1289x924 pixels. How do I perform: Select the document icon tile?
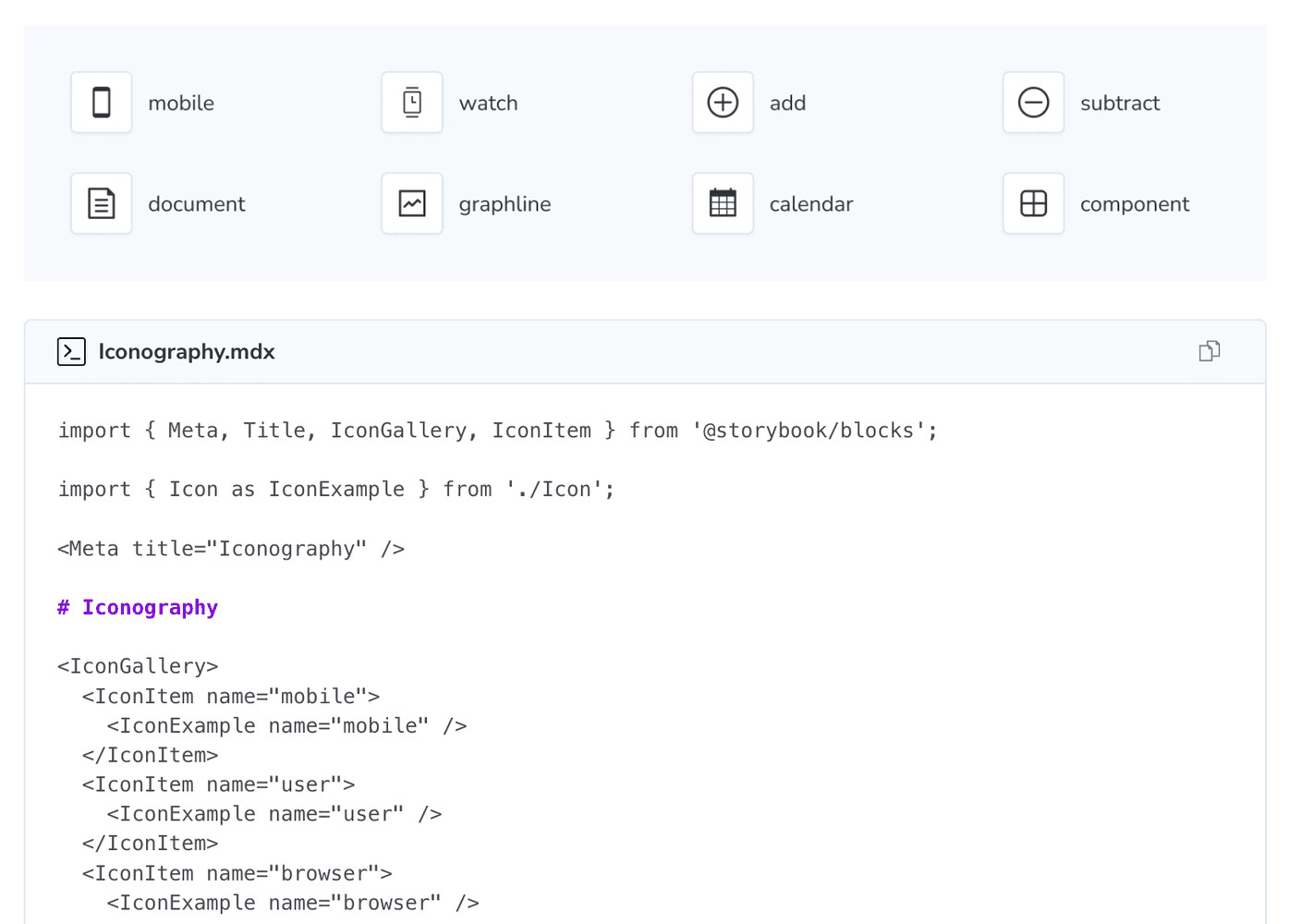point(102,203)
